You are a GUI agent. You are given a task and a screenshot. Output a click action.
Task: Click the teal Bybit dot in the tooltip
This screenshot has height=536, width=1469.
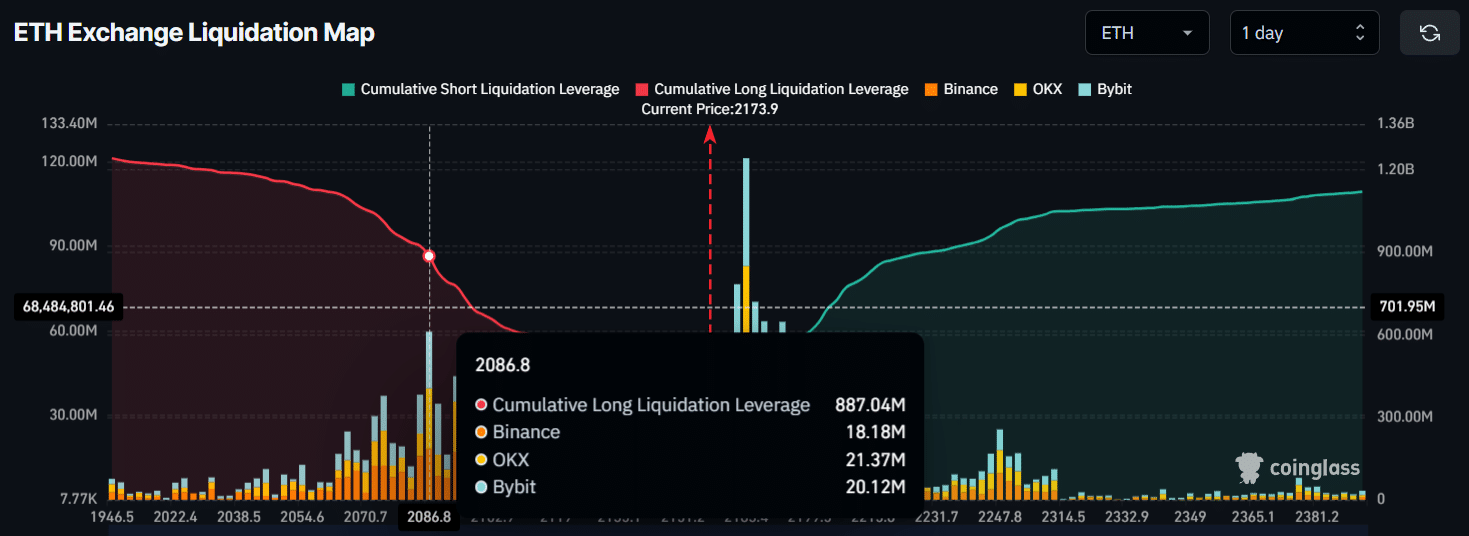[x=481, y=487]
